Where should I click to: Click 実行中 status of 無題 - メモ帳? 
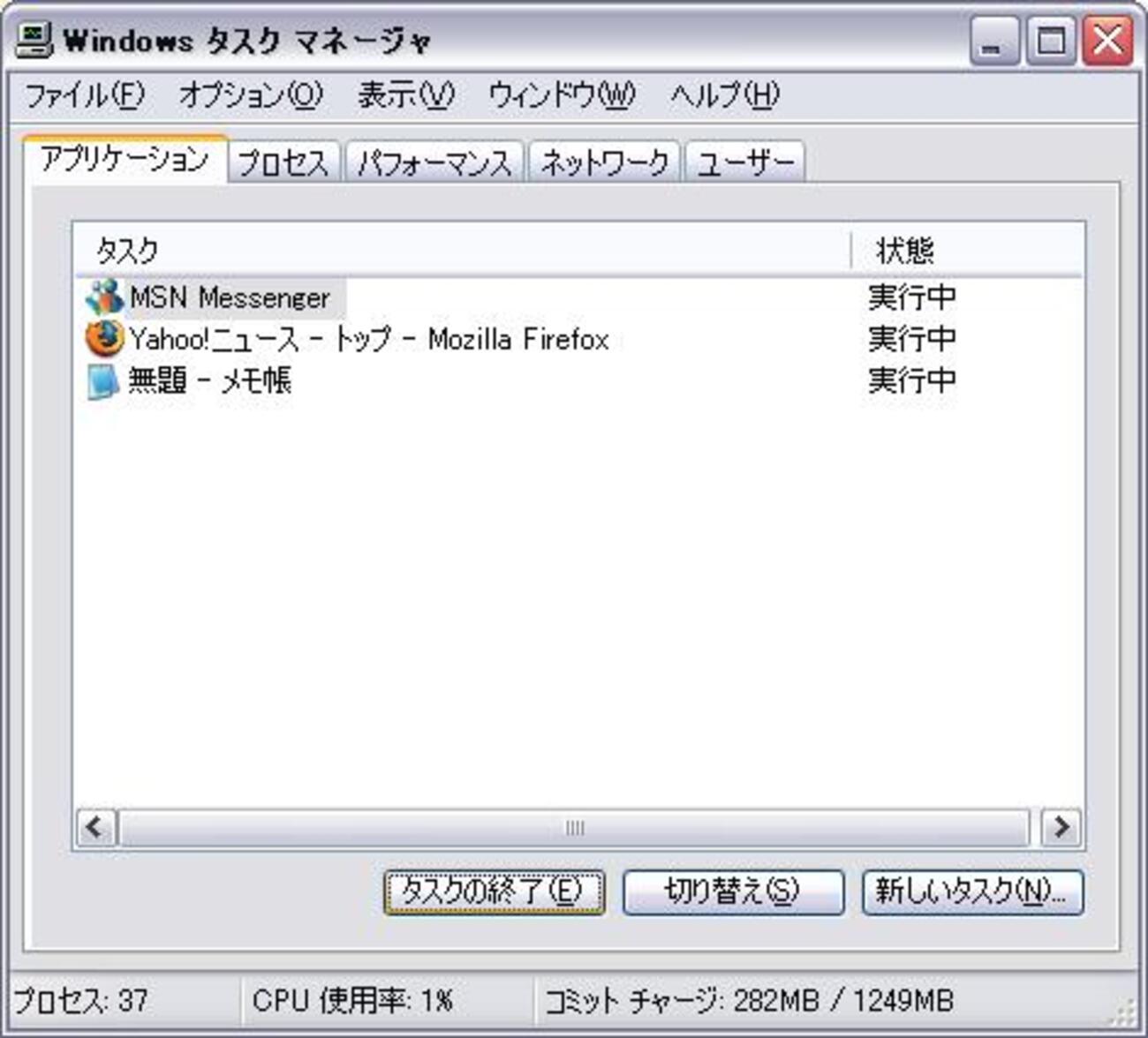tap(911, 380)
